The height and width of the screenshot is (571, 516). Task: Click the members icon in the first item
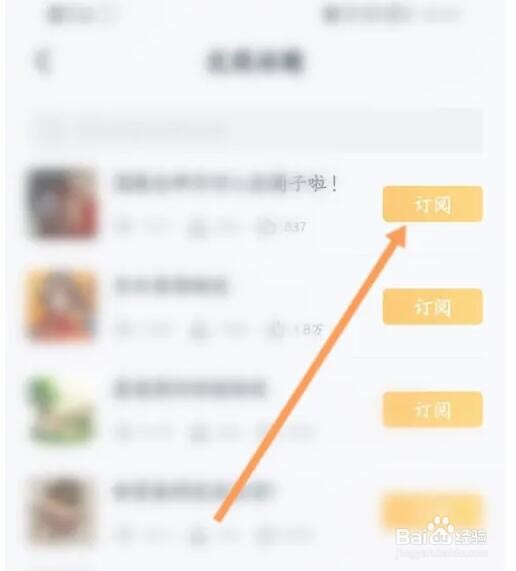coord(197,228)
